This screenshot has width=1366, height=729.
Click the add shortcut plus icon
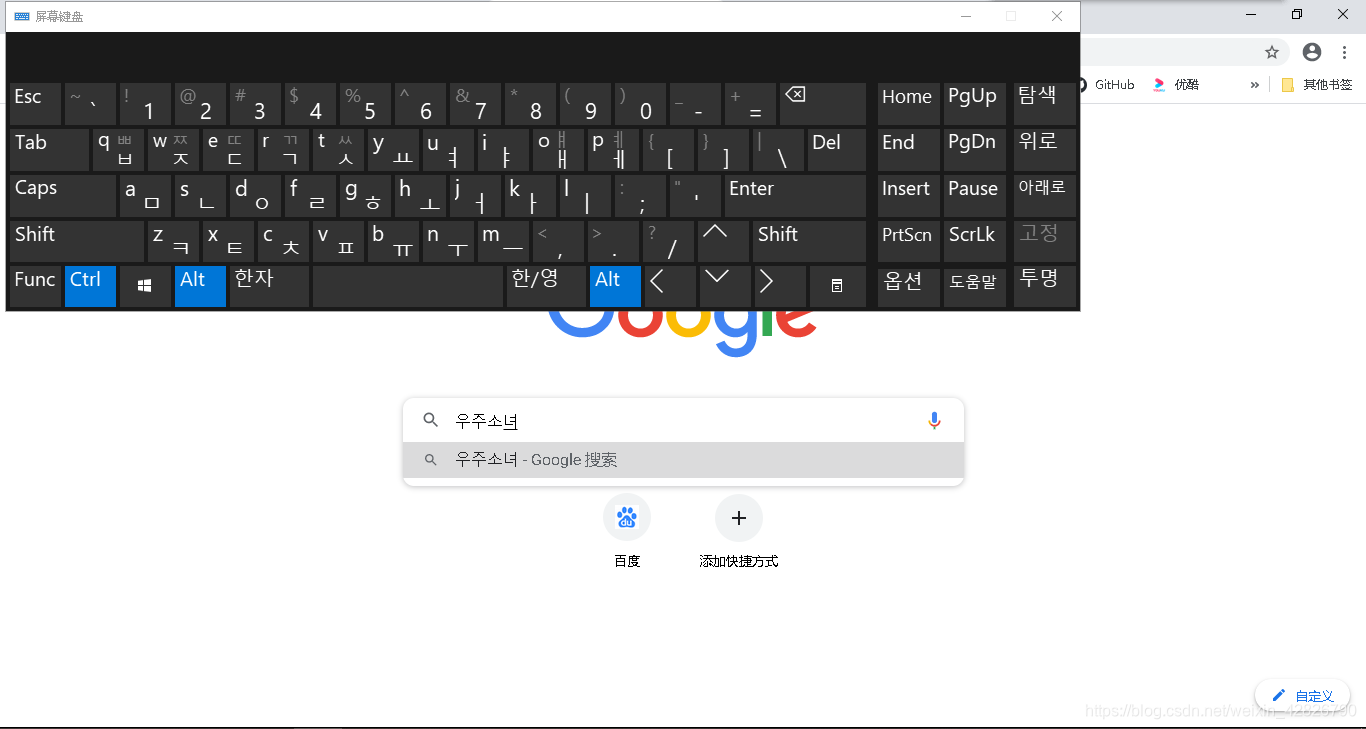[739, 518]
